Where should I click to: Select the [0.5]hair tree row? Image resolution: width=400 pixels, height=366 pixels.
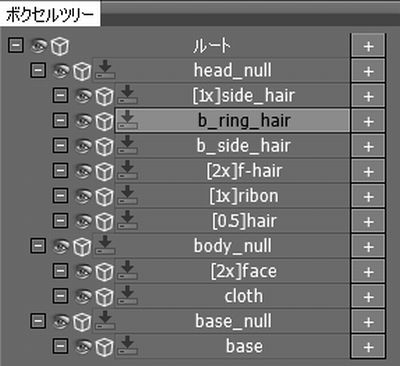pyautogui.click(x=232, y=221)
